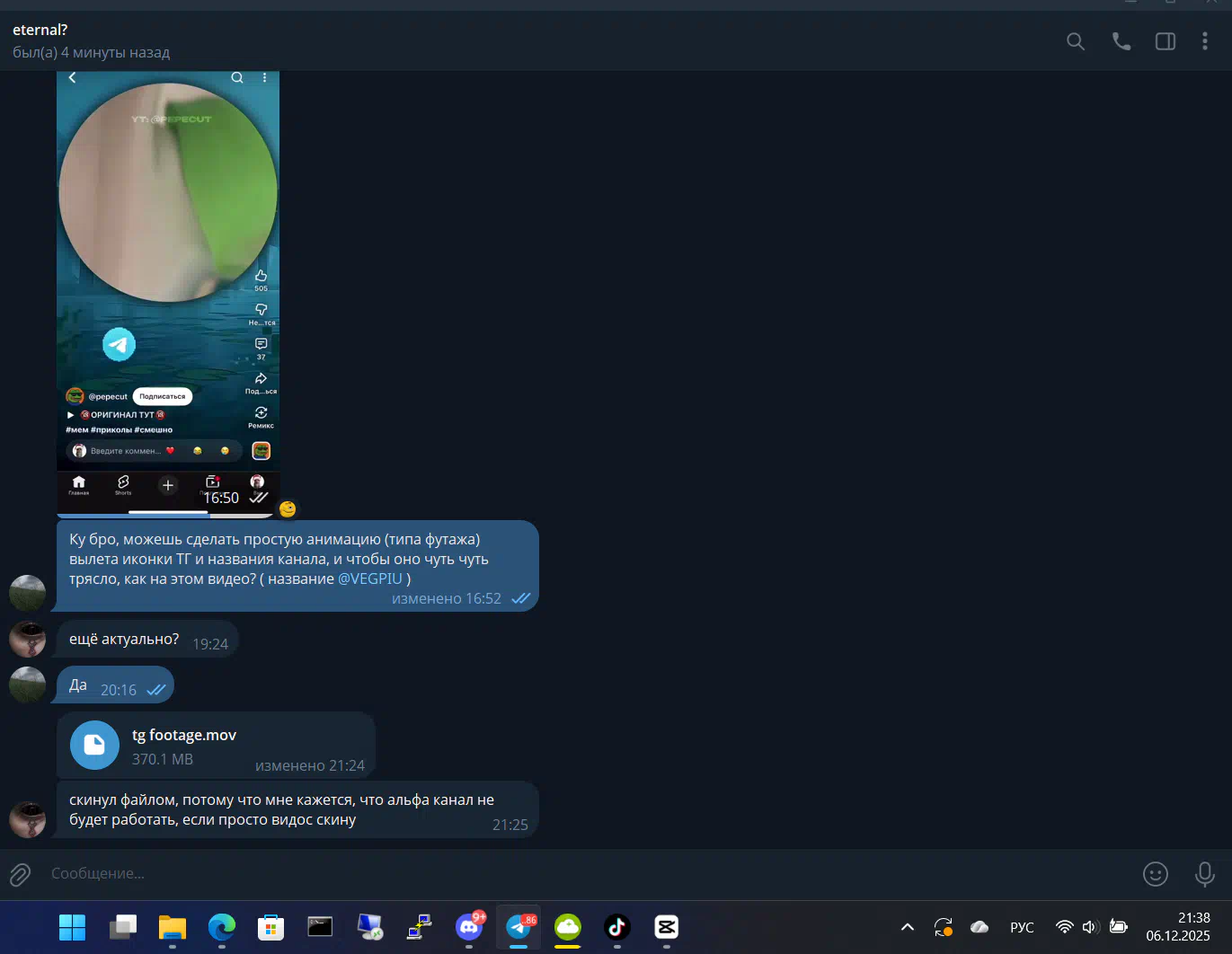
Task: Click the '370.1 MB' file size
Action: (x=163, y=759)
